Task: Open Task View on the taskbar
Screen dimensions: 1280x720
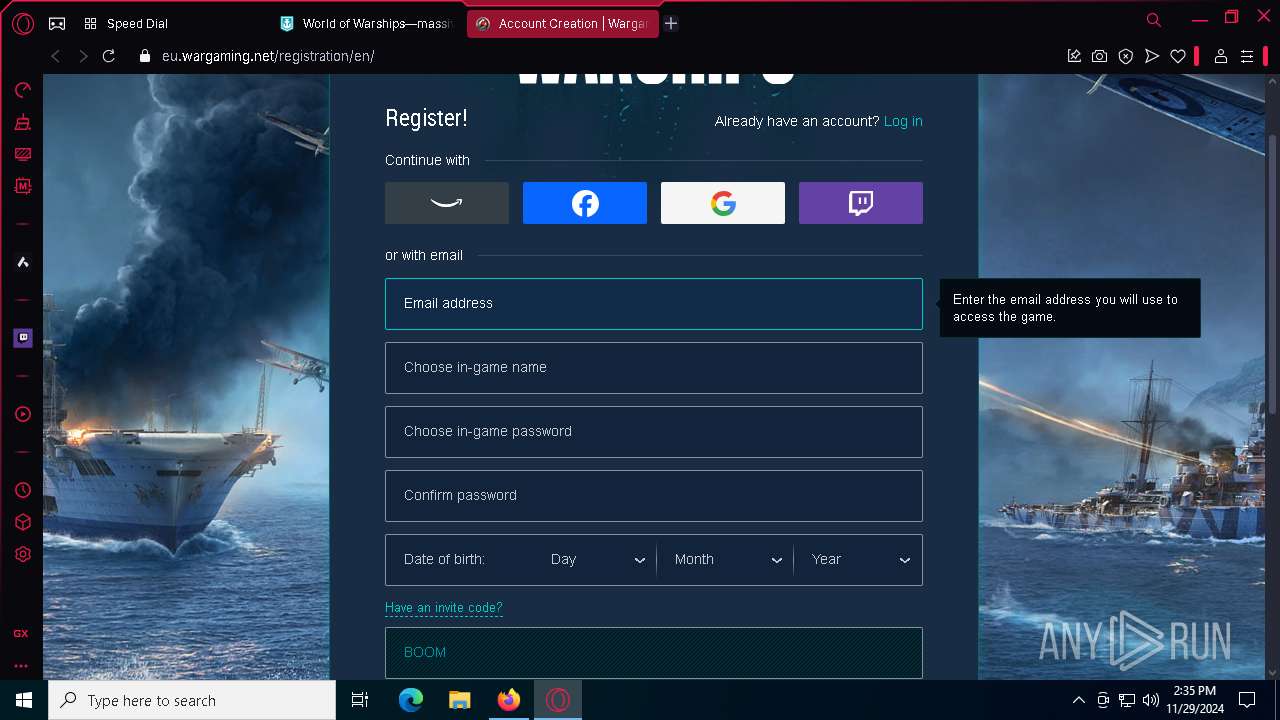Action: [360, 700]
